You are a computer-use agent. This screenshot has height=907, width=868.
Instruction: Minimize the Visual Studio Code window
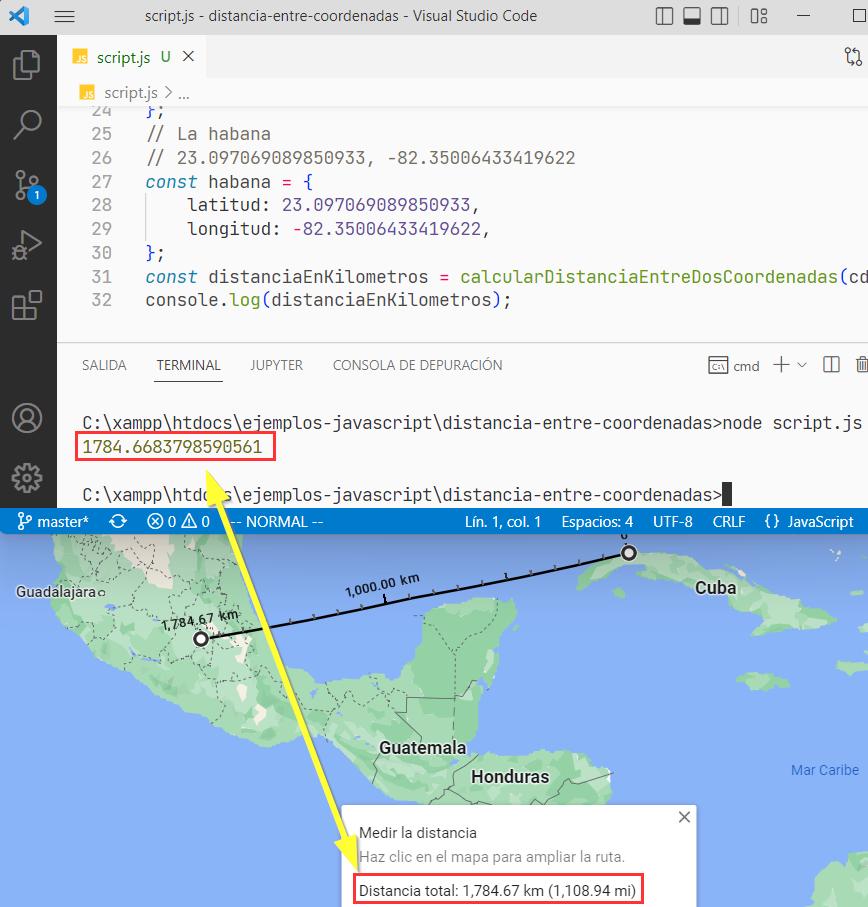click(x=803, y=16)
